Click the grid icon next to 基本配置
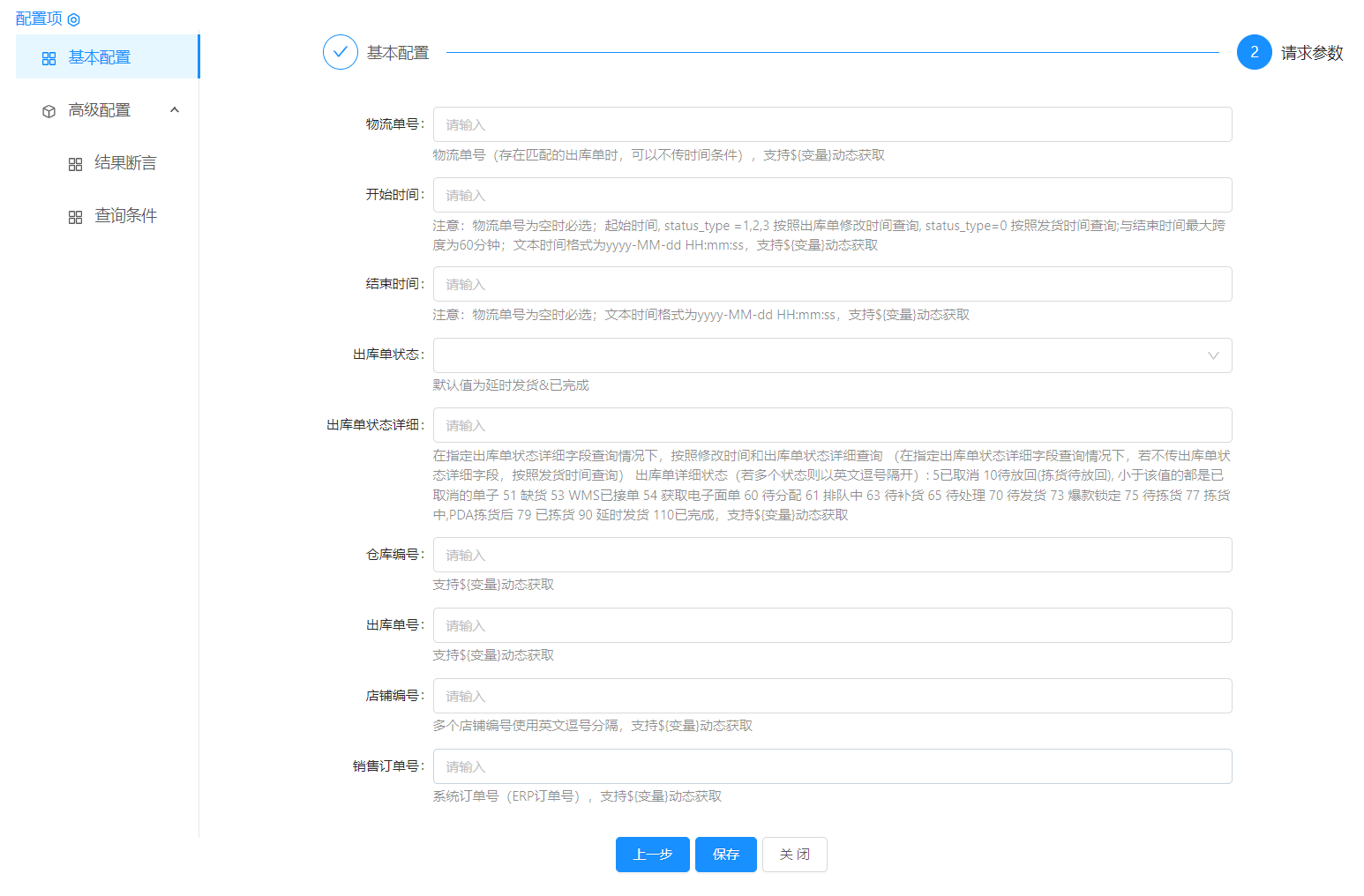 tap(49, 58)
